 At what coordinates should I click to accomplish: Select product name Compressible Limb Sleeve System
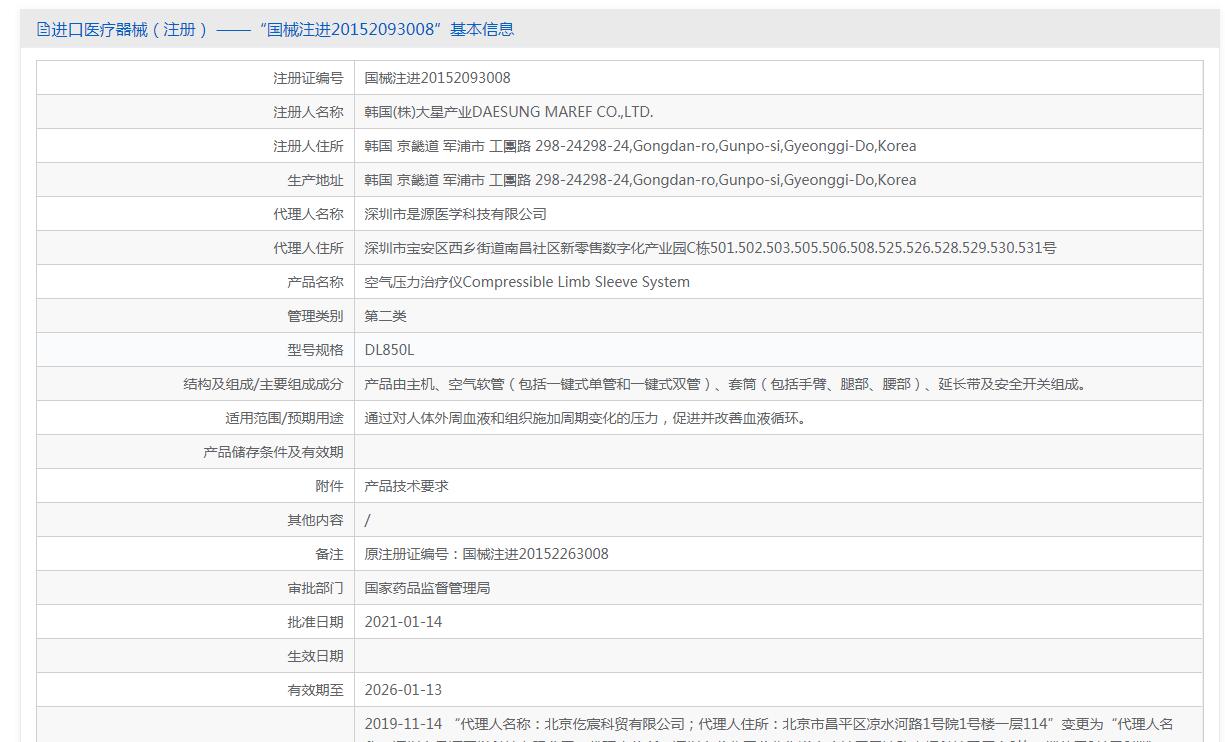pos(527,282)
